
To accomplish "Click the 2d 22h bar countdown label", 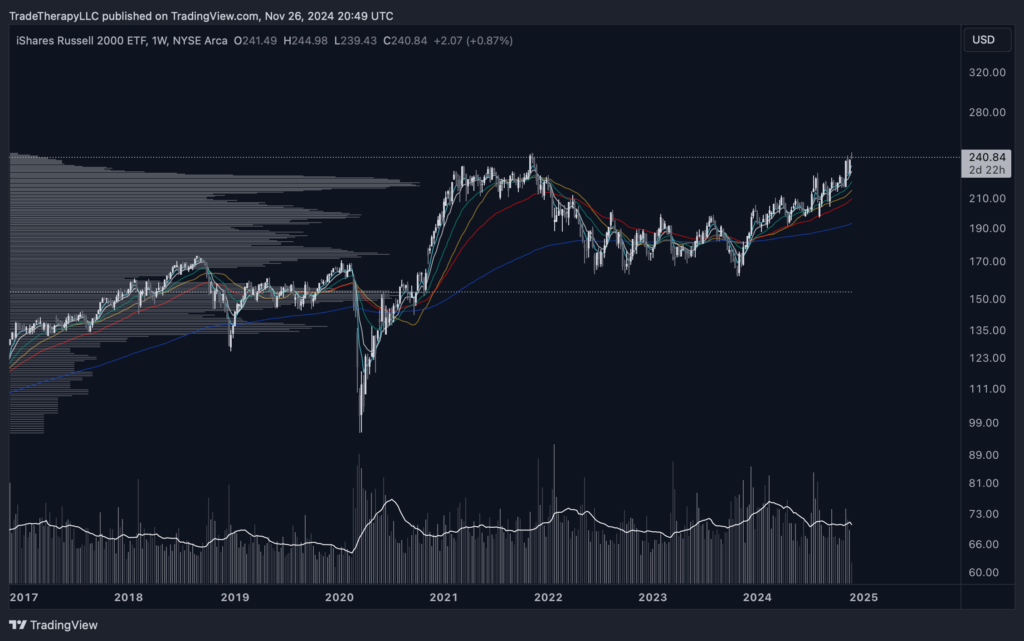I will coord(987,171).
